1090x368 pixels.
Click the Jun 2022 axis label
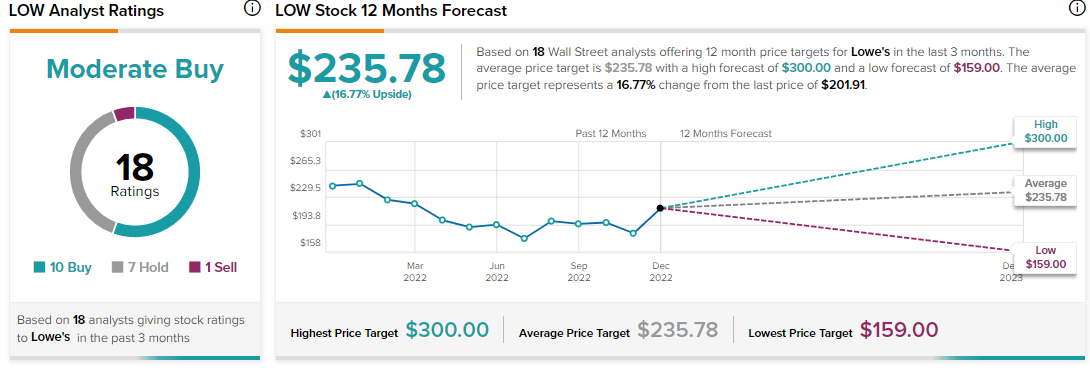point(496,272)
